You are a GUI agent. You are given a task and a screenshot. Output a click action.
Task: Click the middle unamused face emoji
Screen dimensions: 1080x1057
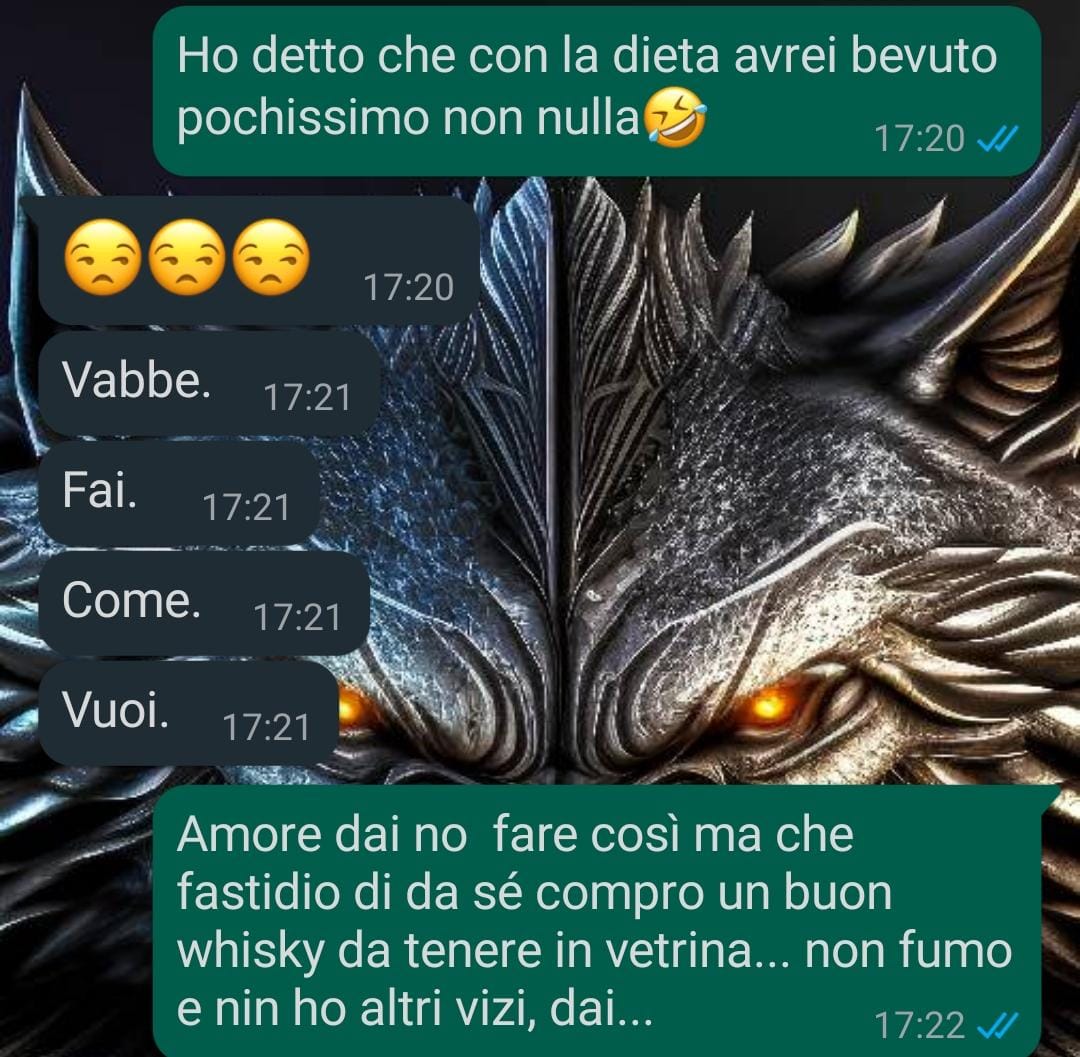[187, 258]
